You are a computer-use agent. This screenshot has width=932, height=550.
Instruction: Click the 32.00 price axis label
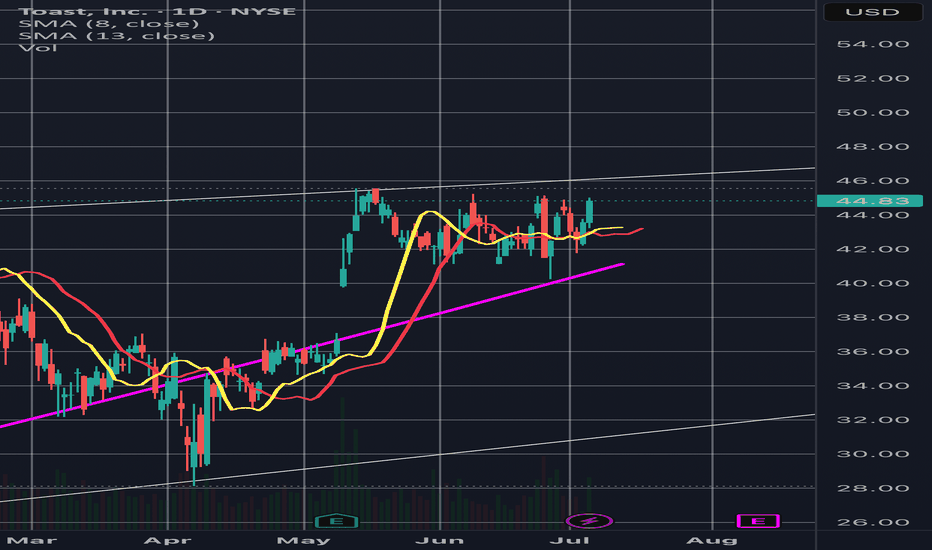pos(873,420)
